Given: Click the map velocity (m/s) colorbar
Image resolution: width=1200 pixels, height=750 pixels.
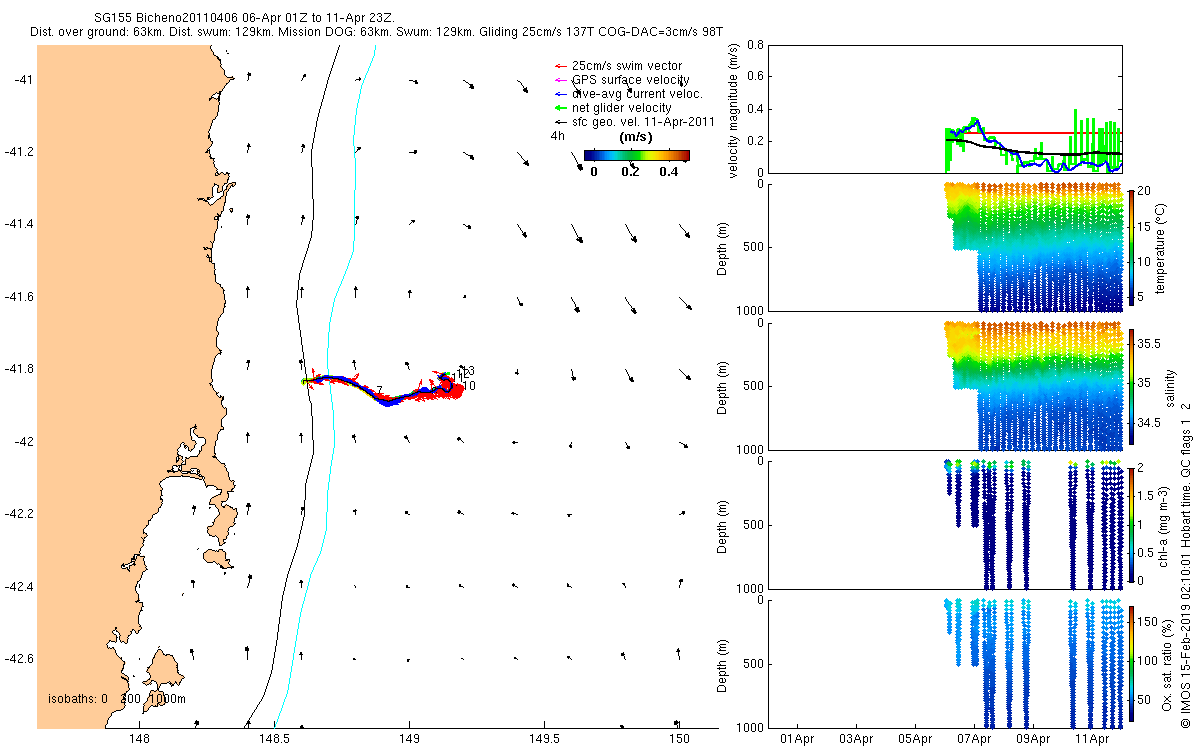Looking at the screenshot, I should [637, 155].
